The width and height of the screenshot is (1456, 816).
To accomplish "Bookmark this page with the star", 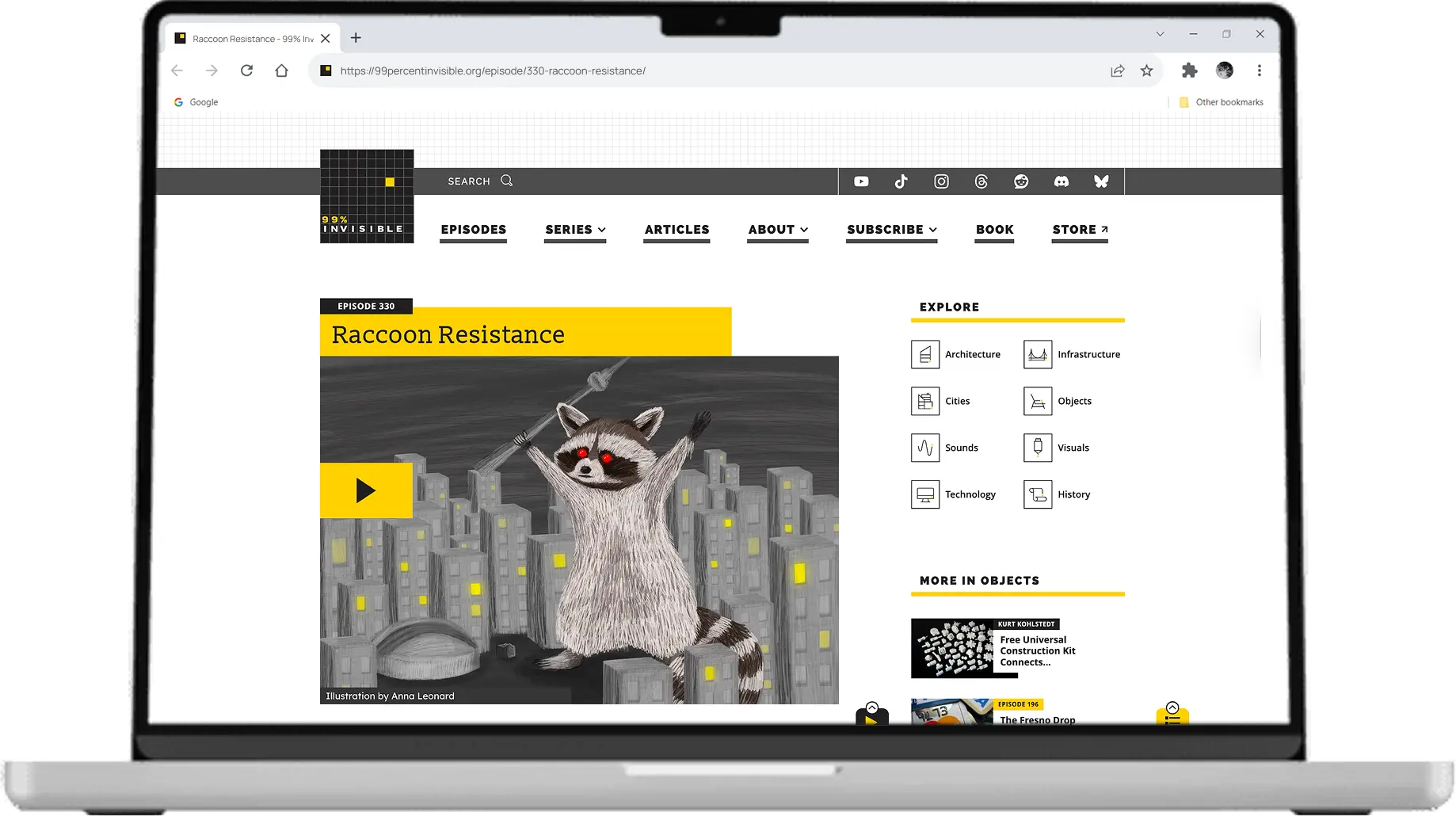I will (x=1146, y=71).
